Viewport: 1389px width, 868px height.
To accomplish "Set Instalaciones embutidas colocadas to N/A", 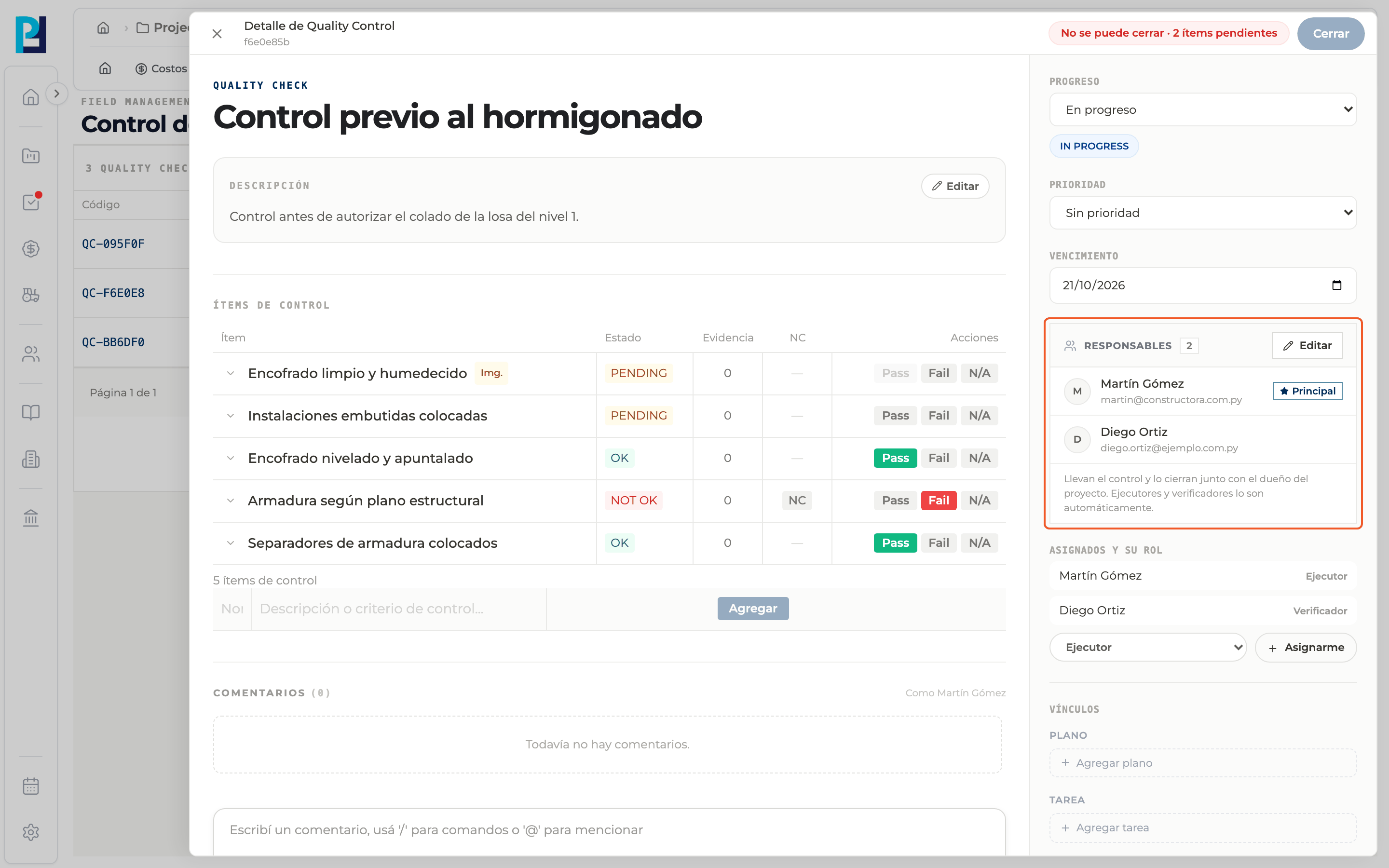I will pyautogui.click(x=979, y=416).
